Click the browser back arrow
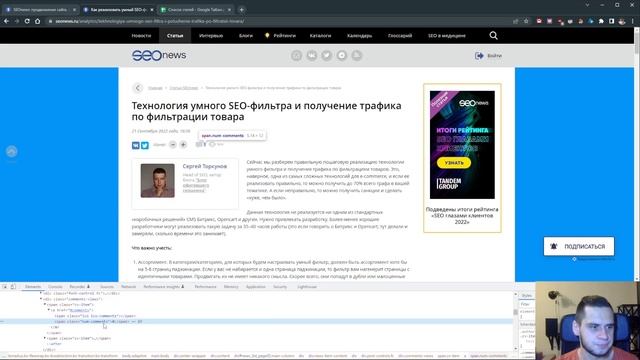This screenshot has height=360, width=640. 7,21
